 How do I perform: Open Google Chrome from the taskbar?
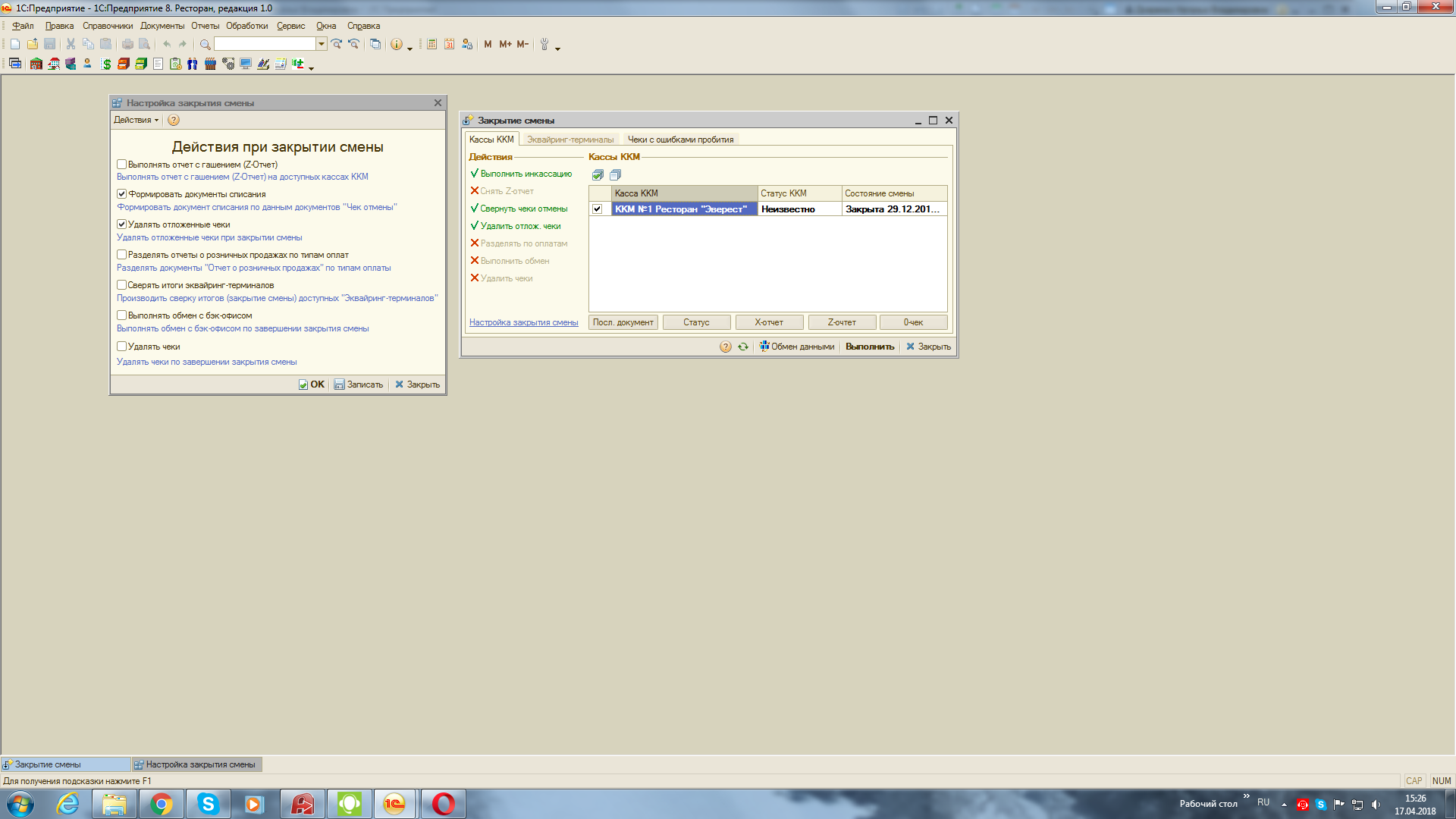(161, 804)
